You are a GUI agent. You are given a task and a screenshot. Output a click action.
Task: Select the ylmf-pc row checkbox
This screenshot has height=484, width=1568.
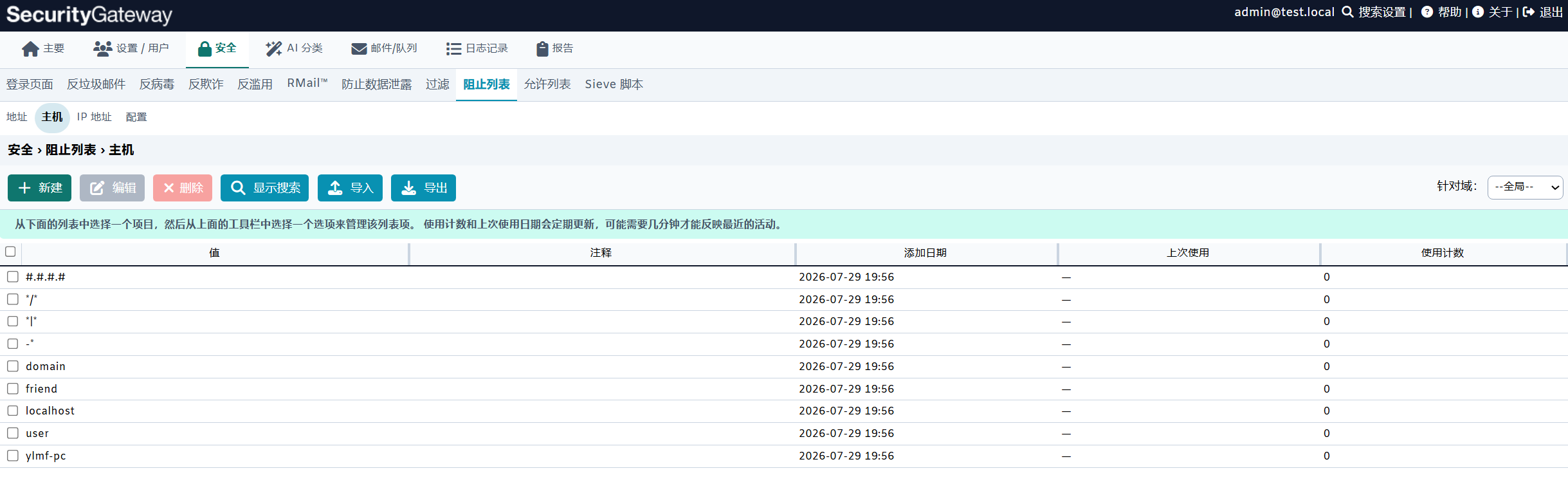point(13,456)
